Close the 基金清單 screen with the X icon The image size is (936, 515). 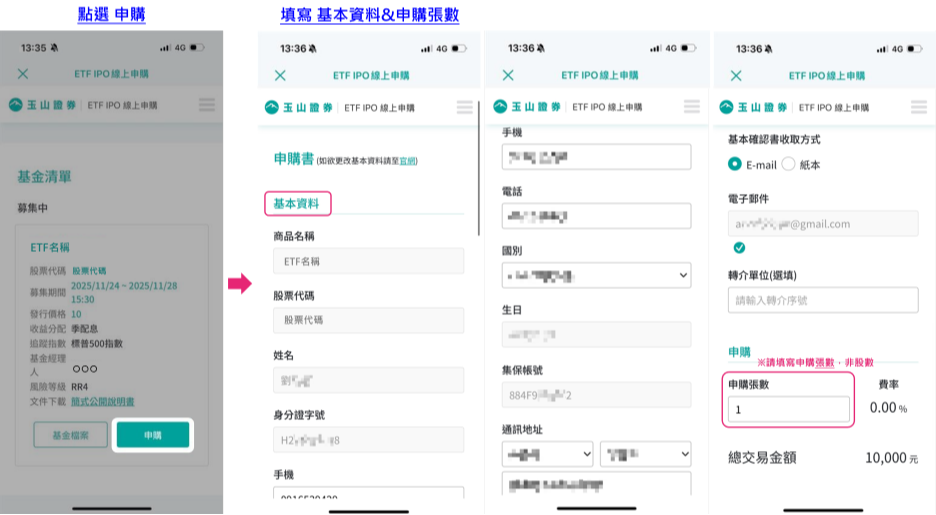[23, 74]
